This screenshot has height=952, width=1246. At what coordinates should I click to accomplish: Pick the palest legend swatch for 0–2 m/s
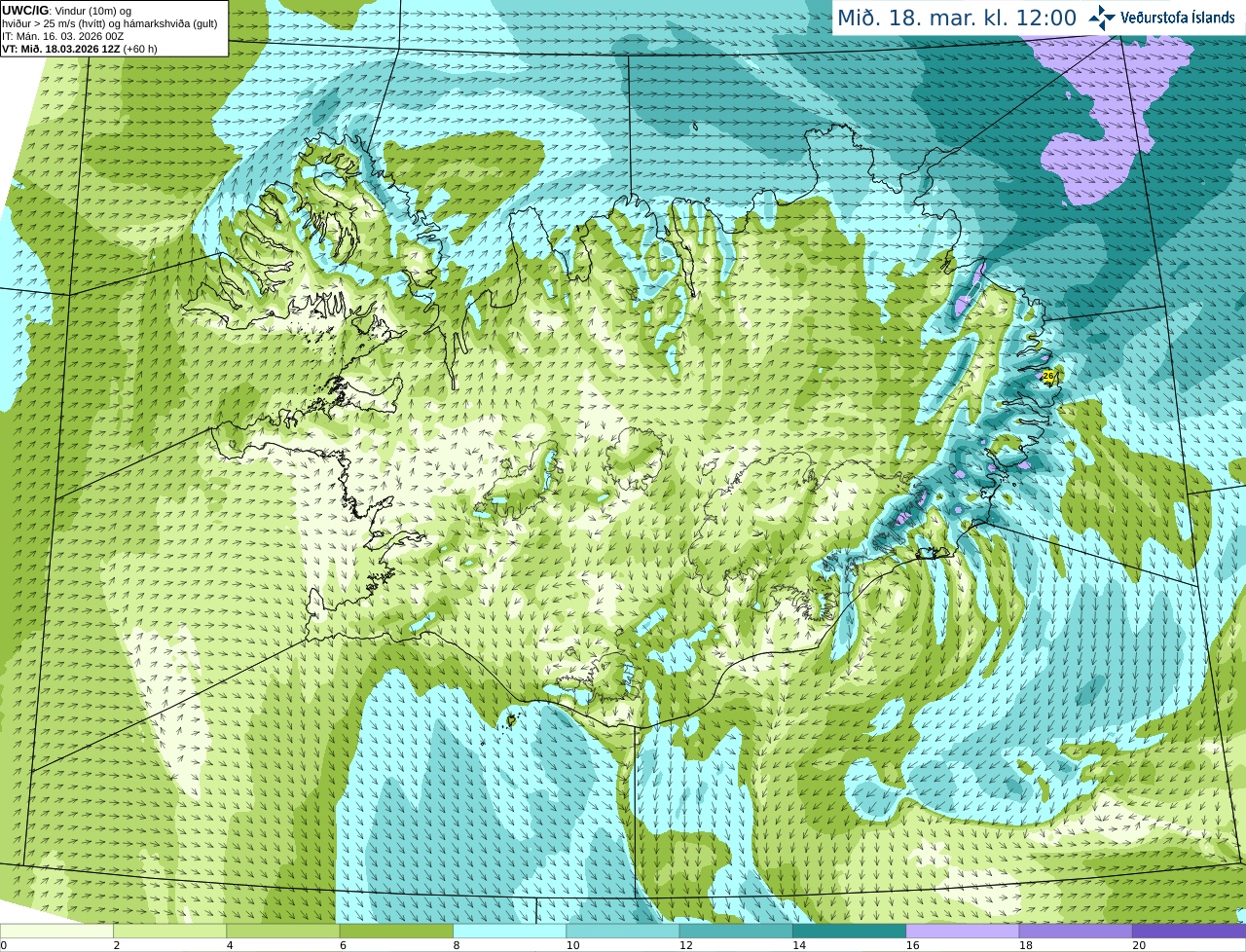coord(56,931)
